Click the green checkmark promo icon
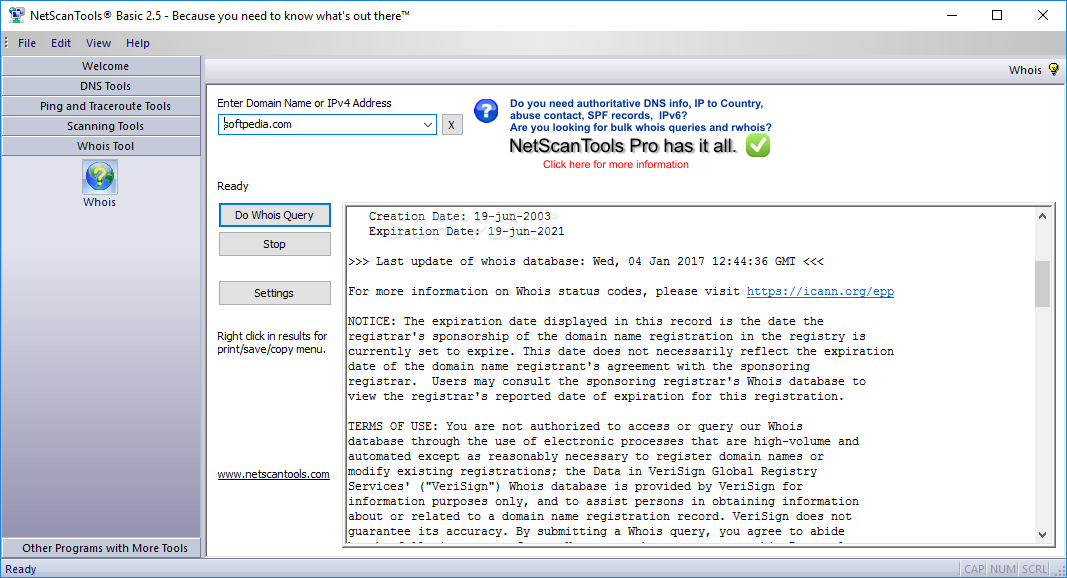1067x578 pixels. point(757,145)
